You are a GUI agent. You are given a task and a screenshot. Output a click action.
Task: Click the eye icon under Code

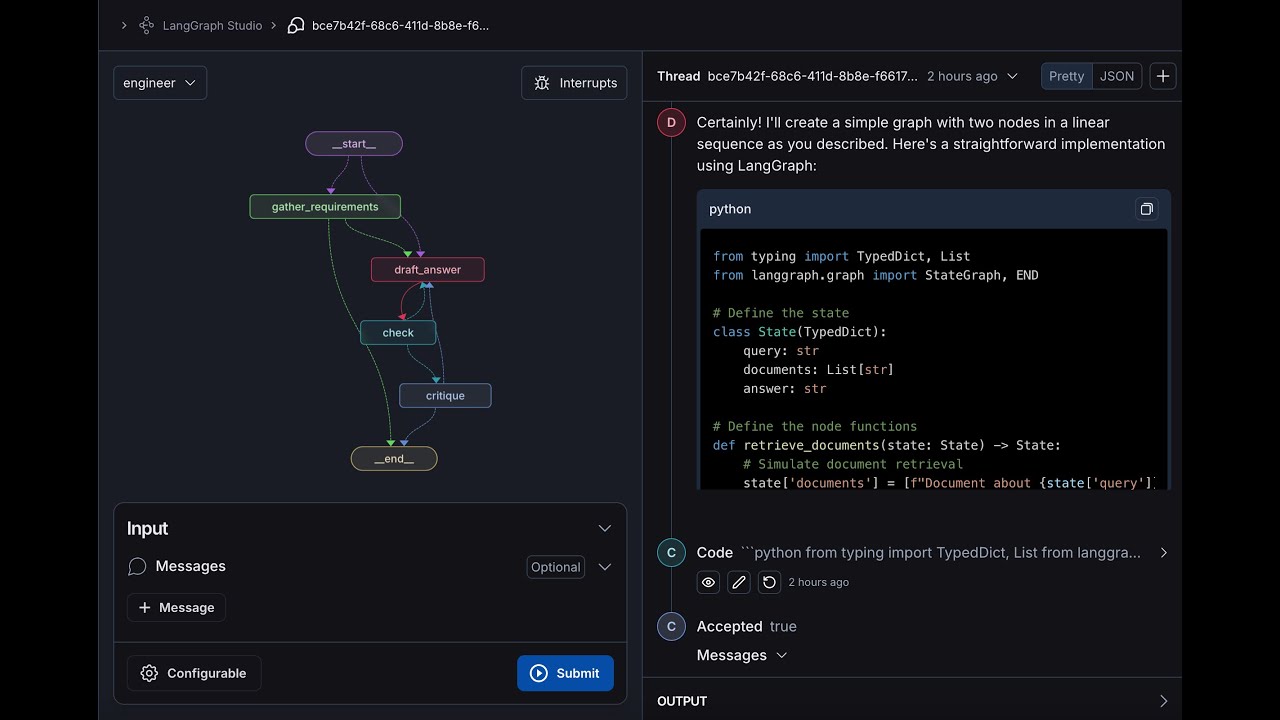click(x=708, y=582)
